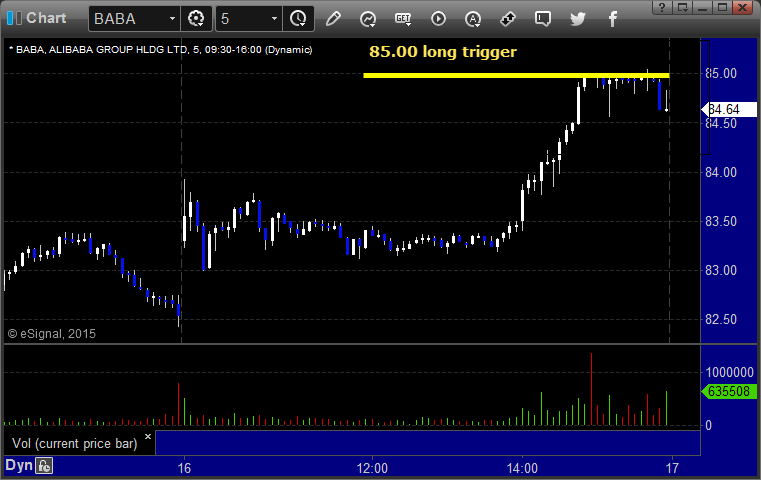Click the 85.00 long trigger text annotation
The height and width of the screenshot is (480, 761).
443,51
